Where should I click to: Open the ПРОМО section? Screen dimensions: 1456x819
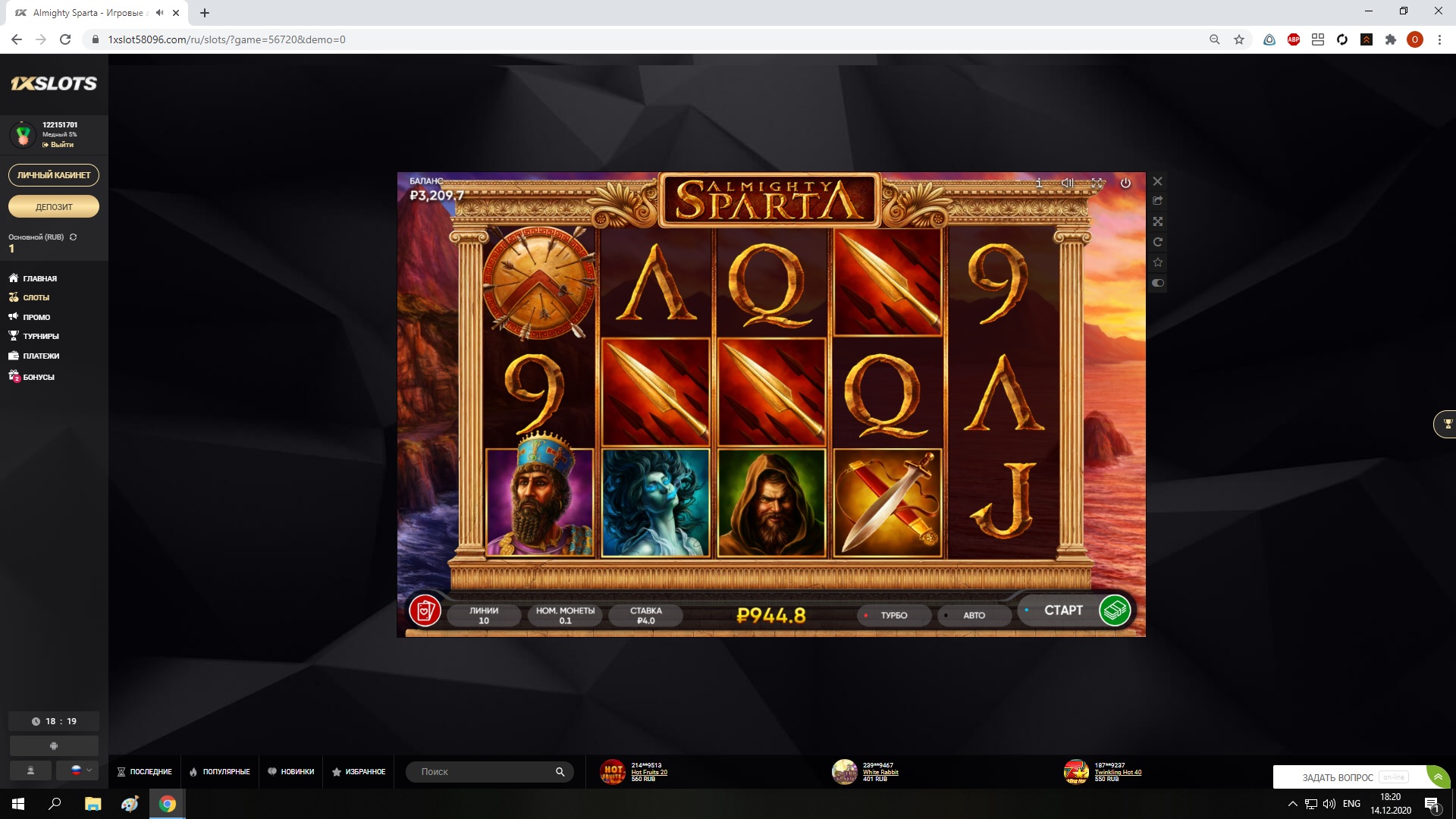(30, 317)
